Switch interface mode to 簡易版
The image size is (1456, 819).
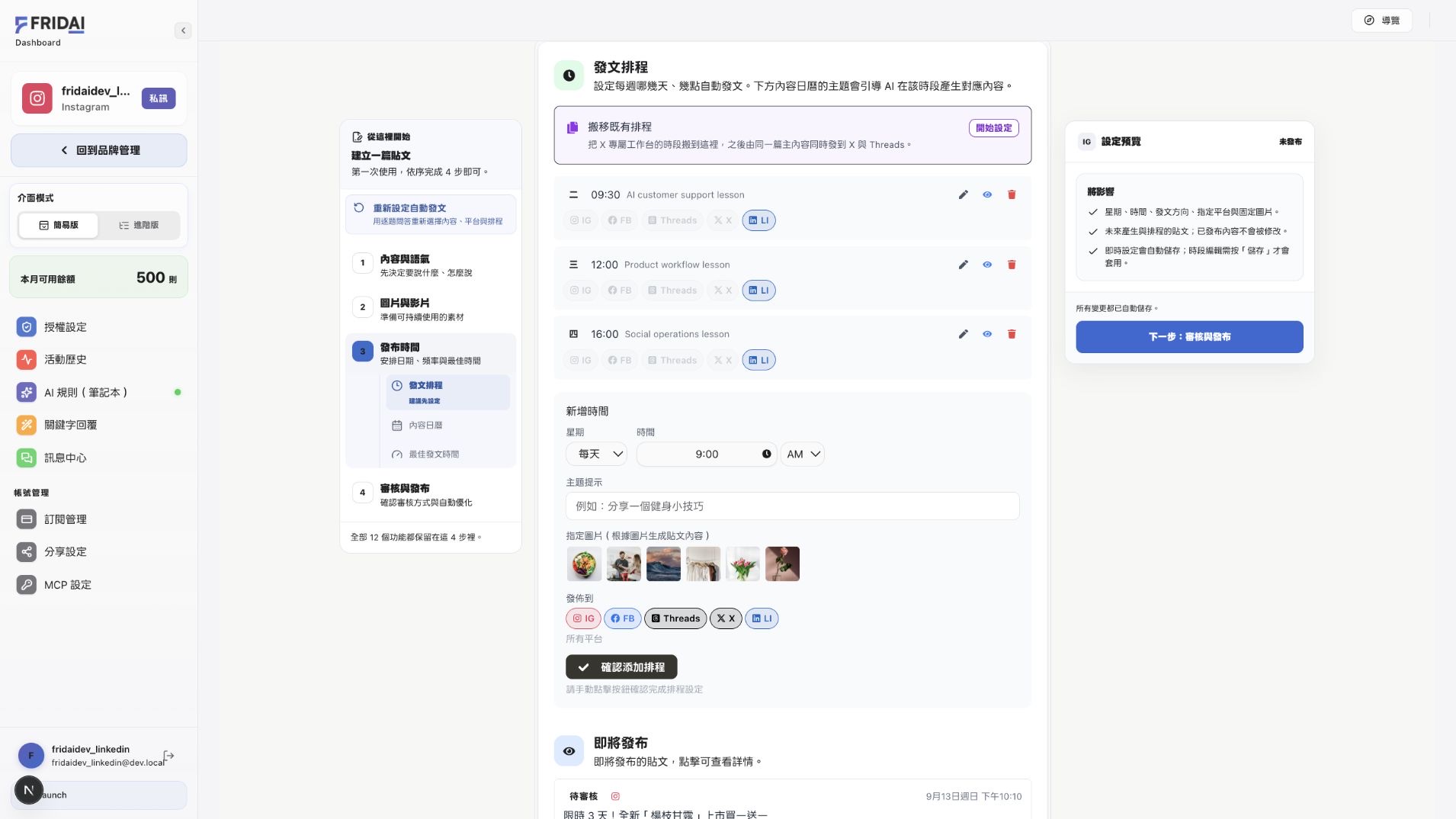pyautogui.click(x=59, y=225)
